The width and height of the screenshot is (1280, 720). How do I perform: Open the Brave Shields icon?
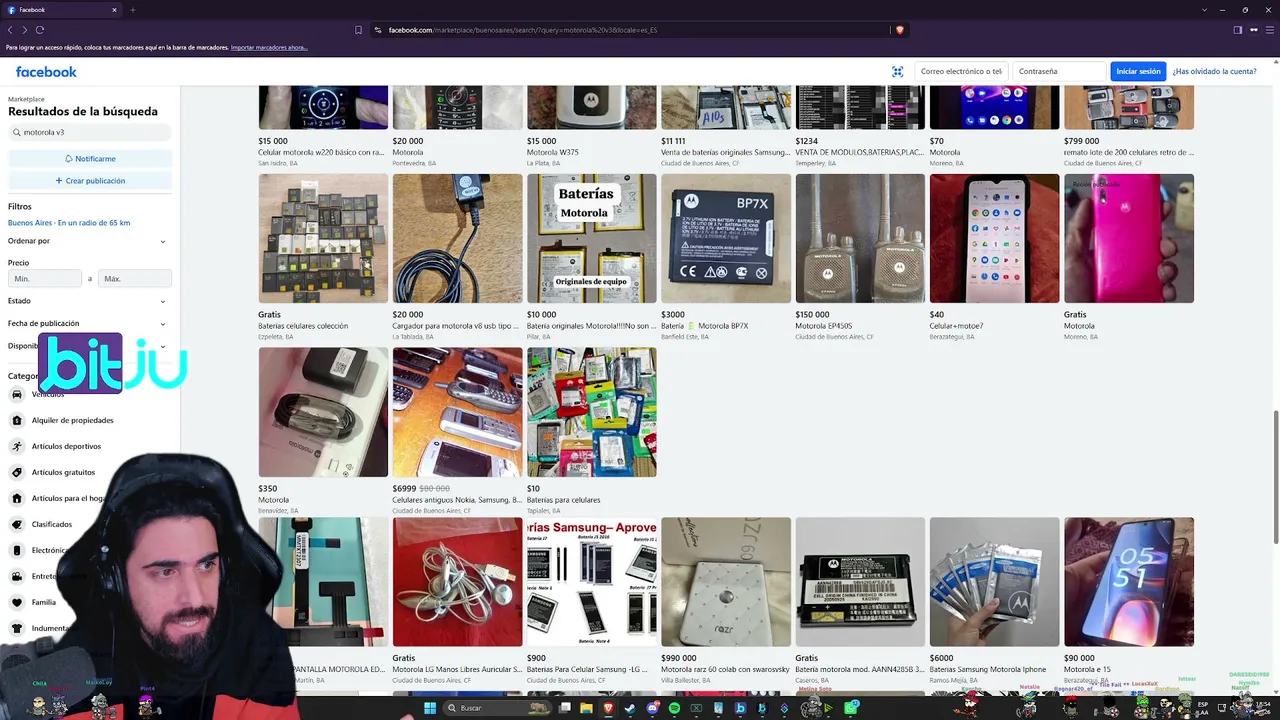point(900,30)
